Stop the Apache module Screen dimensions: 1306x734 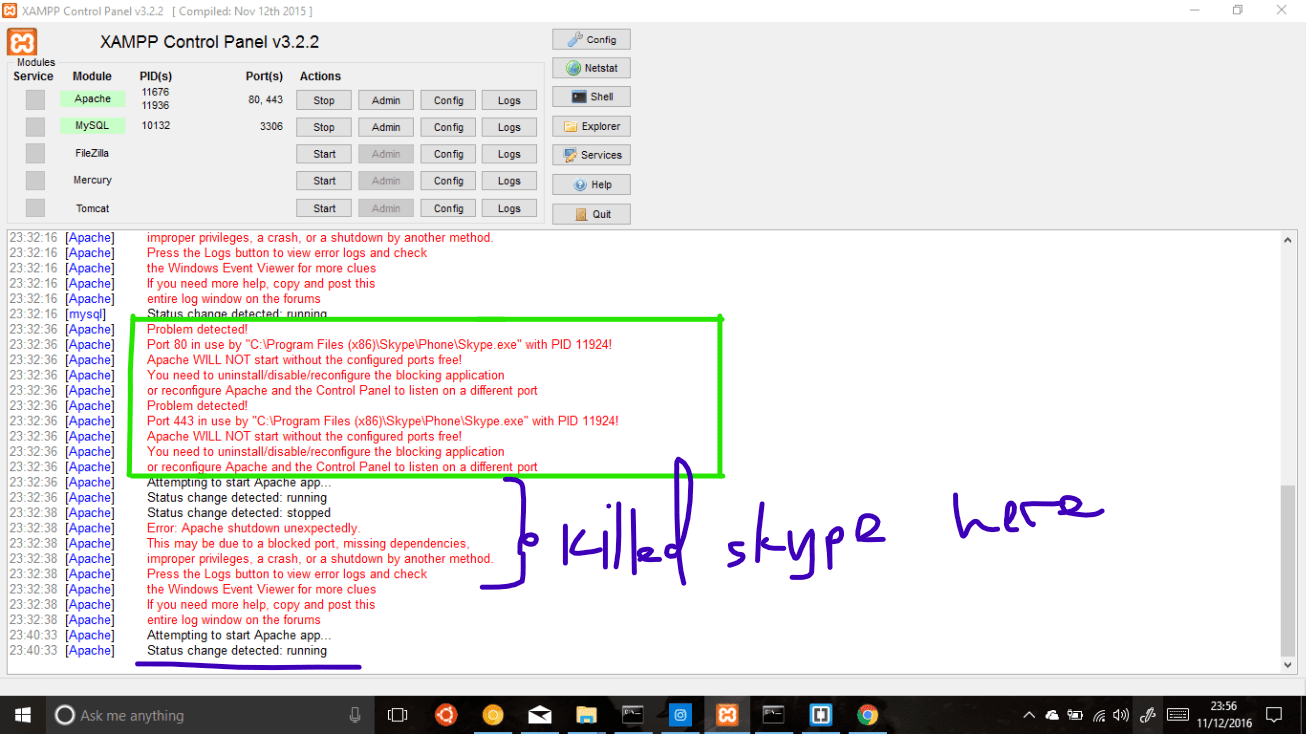(x=324, y=100)
